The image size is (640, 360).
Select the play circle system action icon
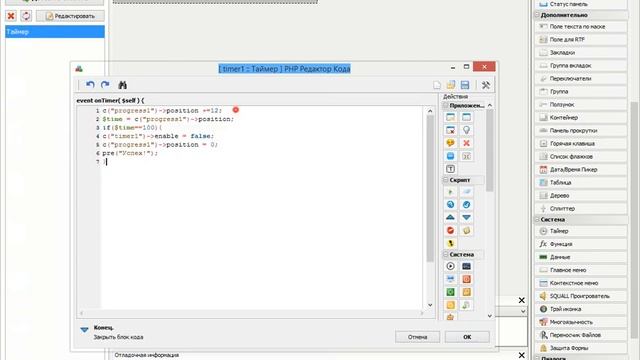point(450,266)
